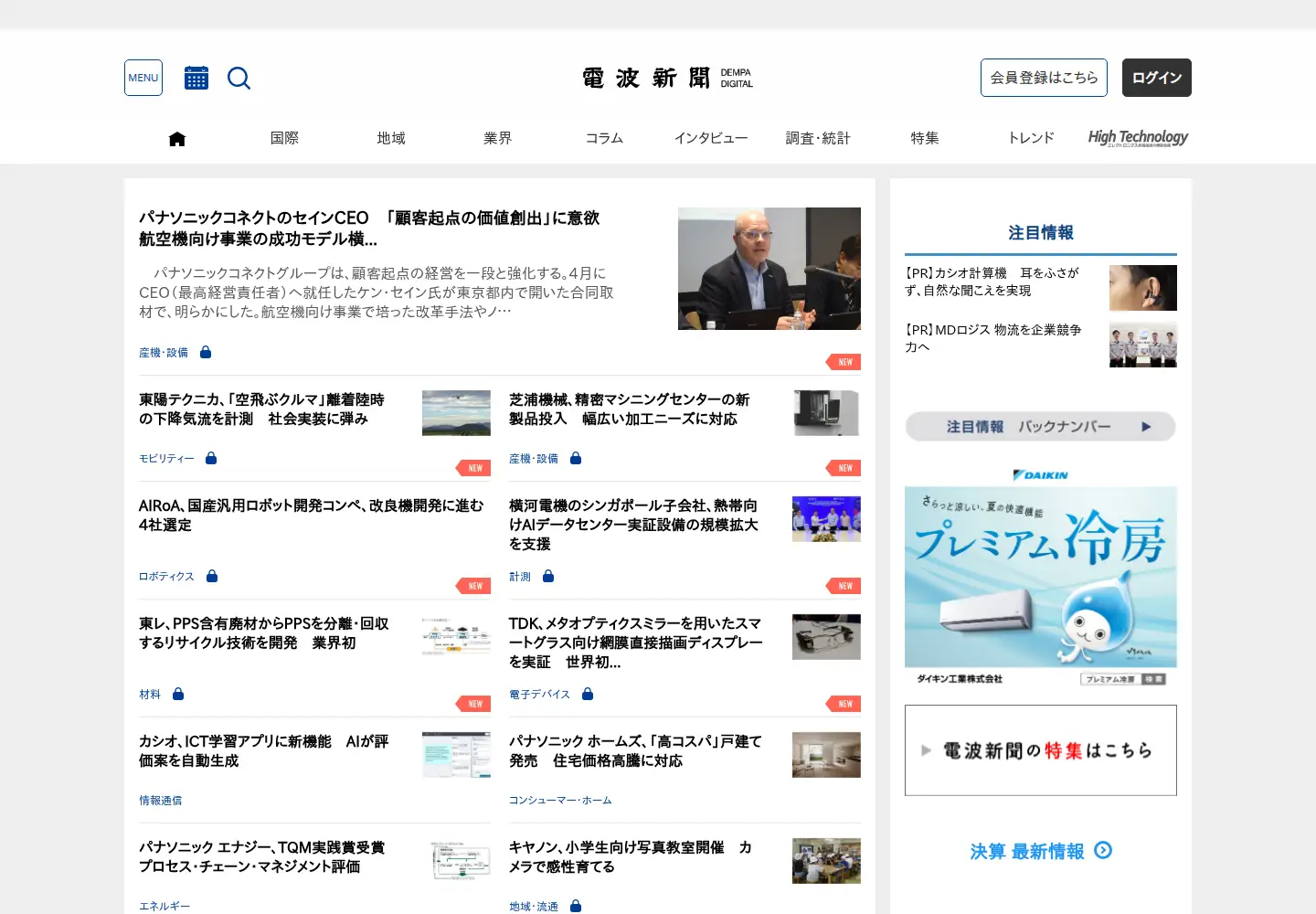Open the 横河電機 article thumbnail
The height and width of the screenshot is (914, 1316).
(x=826, y=519)
